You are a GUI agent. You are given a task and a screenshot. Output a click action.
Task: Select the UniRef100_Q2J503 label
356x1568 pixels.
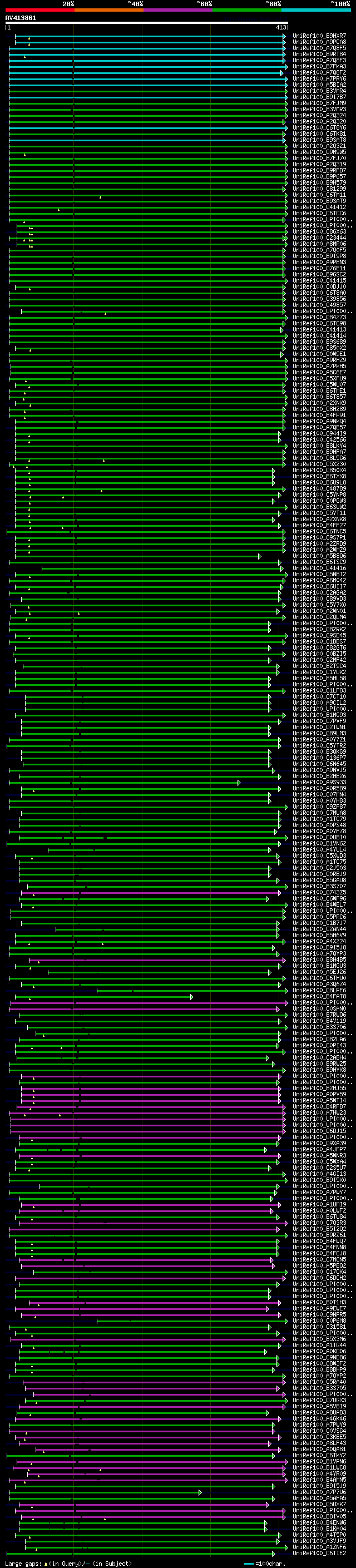(x=319, y=868)
